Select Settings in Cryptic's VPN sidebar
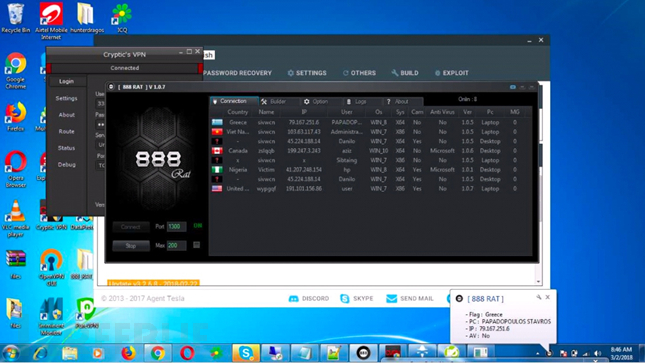 coord(66,98)
